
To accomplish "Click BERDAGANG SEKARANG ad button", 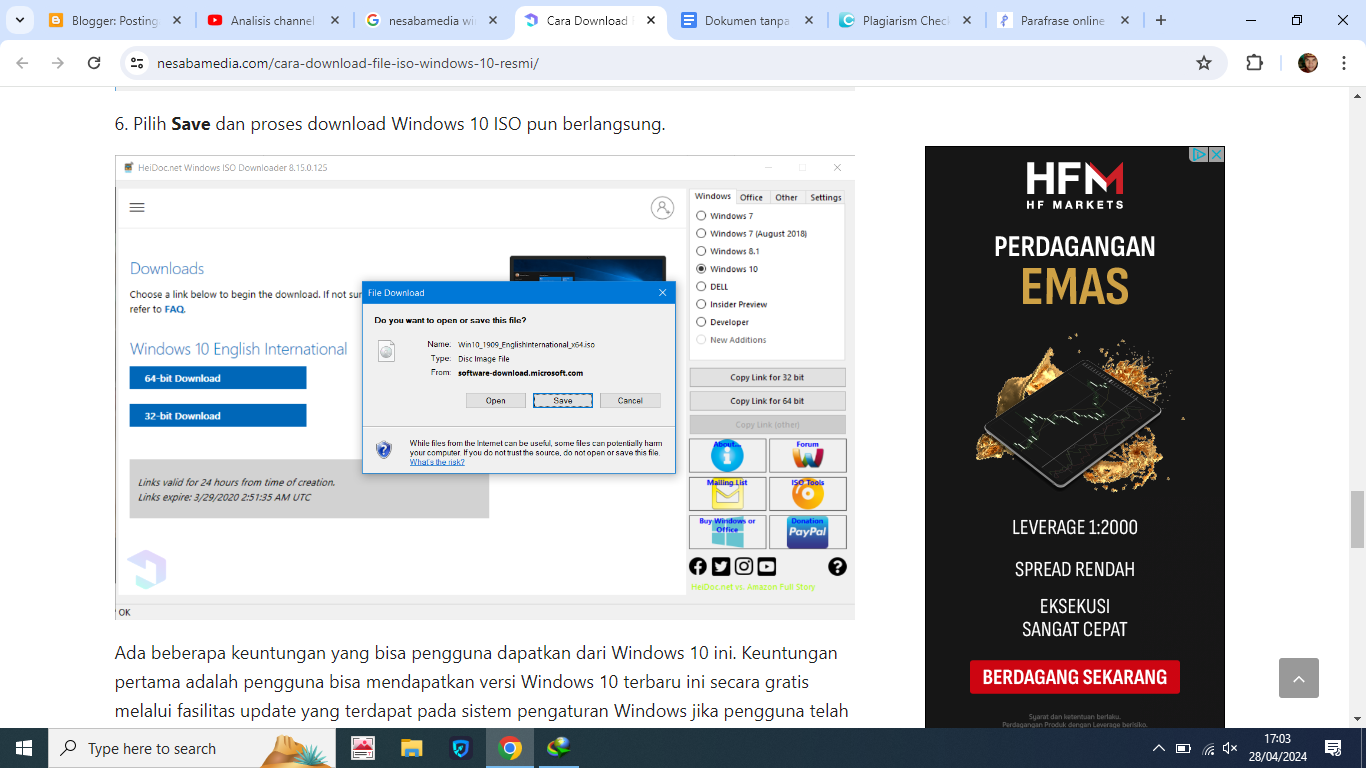I will pos(1075,677).
